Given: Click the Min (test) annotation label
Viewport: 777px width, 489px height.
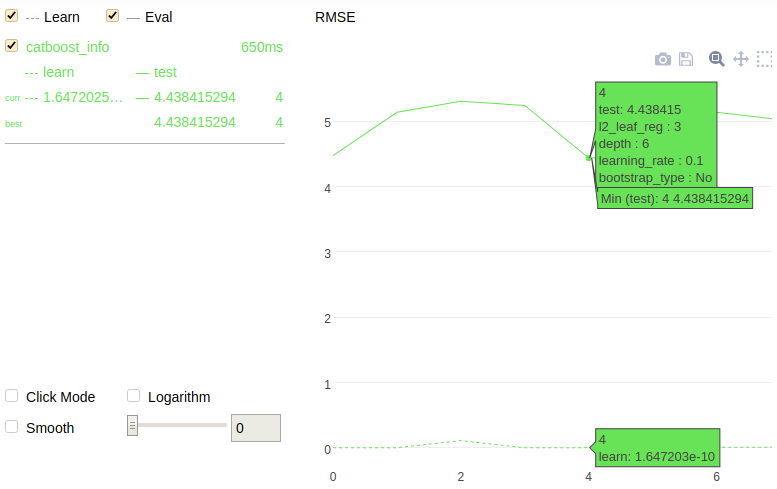Looking at the screenshot, I should (x=674, y=199).
